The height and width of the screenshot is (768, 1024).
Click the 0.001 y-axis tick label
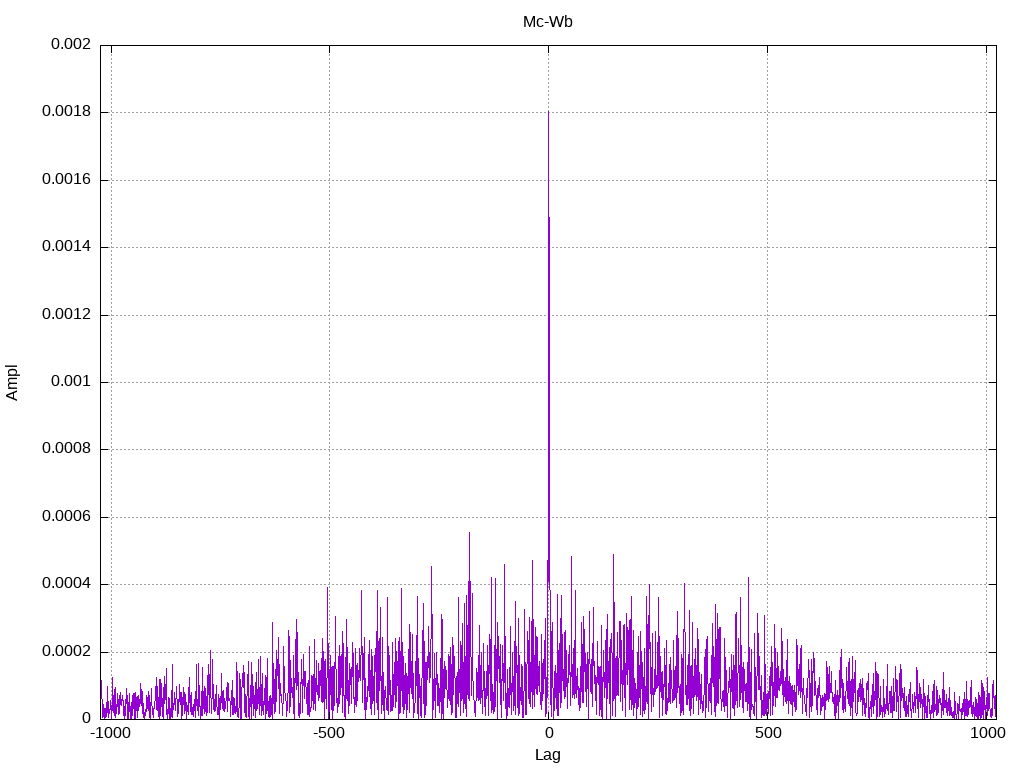pyautogui.click(x=70, y=382)
